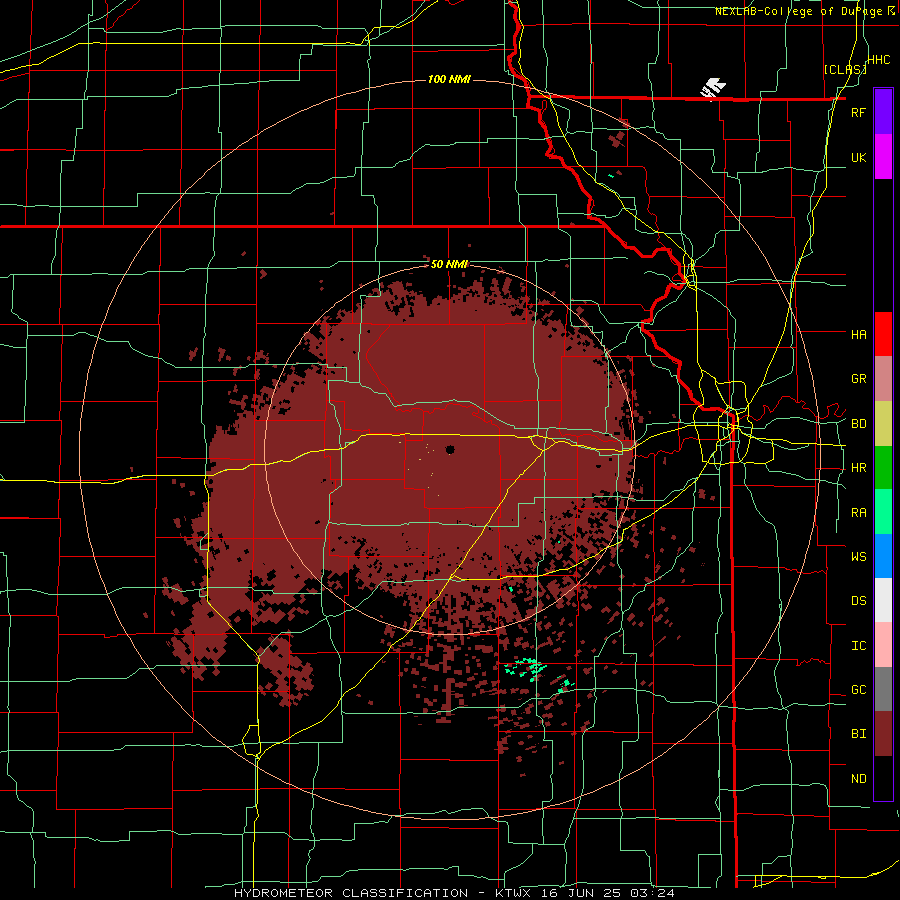The height and width of the screenshot is (900, 900).
Task: Click the "GC" legend label
Action: (x=858, y=690)
